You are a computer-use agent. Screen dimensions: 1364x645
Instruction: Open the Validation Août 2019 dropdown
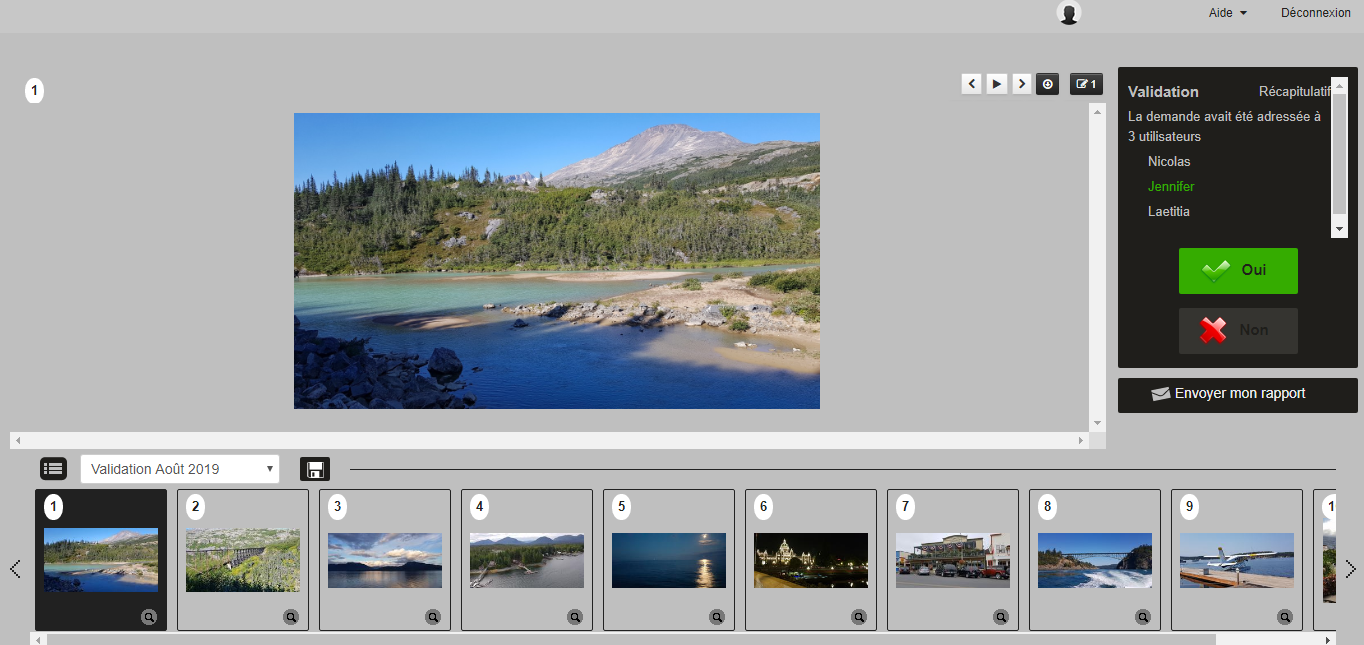point(180,469)
